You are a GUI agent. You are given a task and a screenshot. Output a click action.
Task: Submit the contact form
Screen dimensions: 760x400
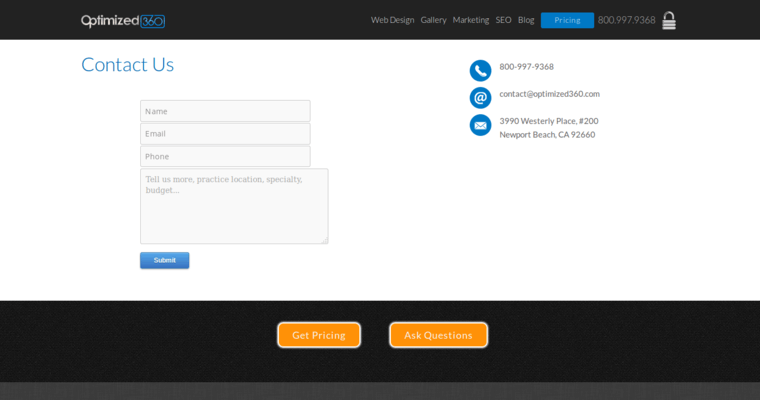pos(164,260)
